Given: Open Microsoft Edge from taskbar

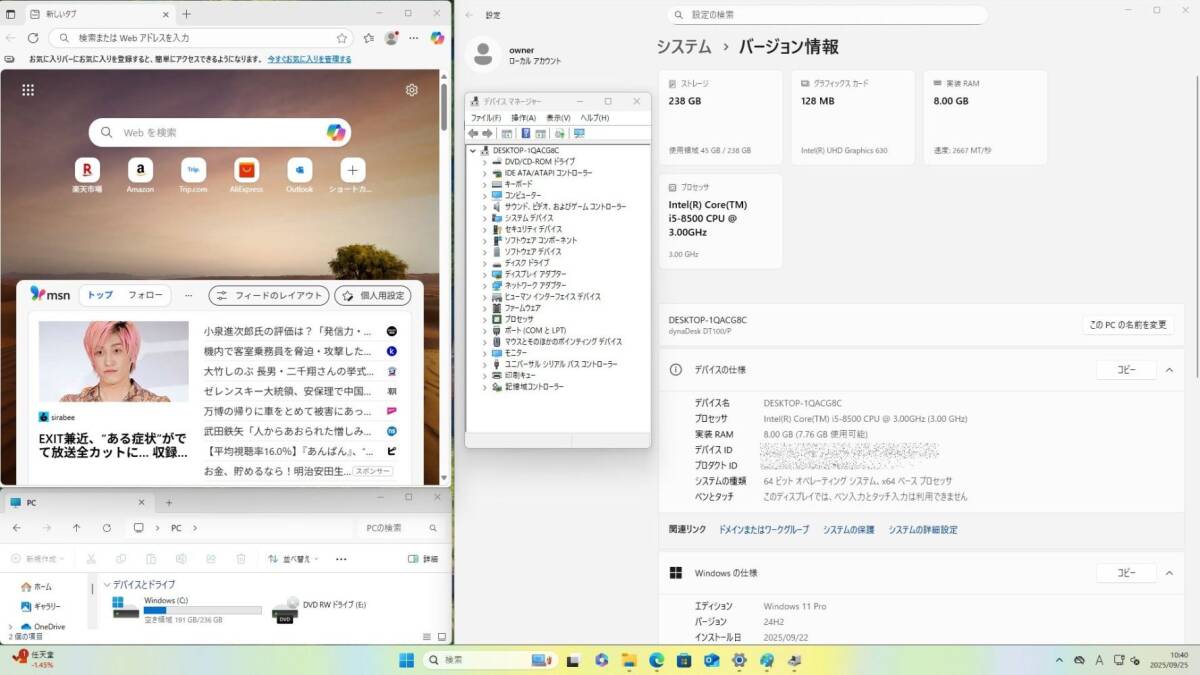Looking at the screenshot, I should coord(656,660).
